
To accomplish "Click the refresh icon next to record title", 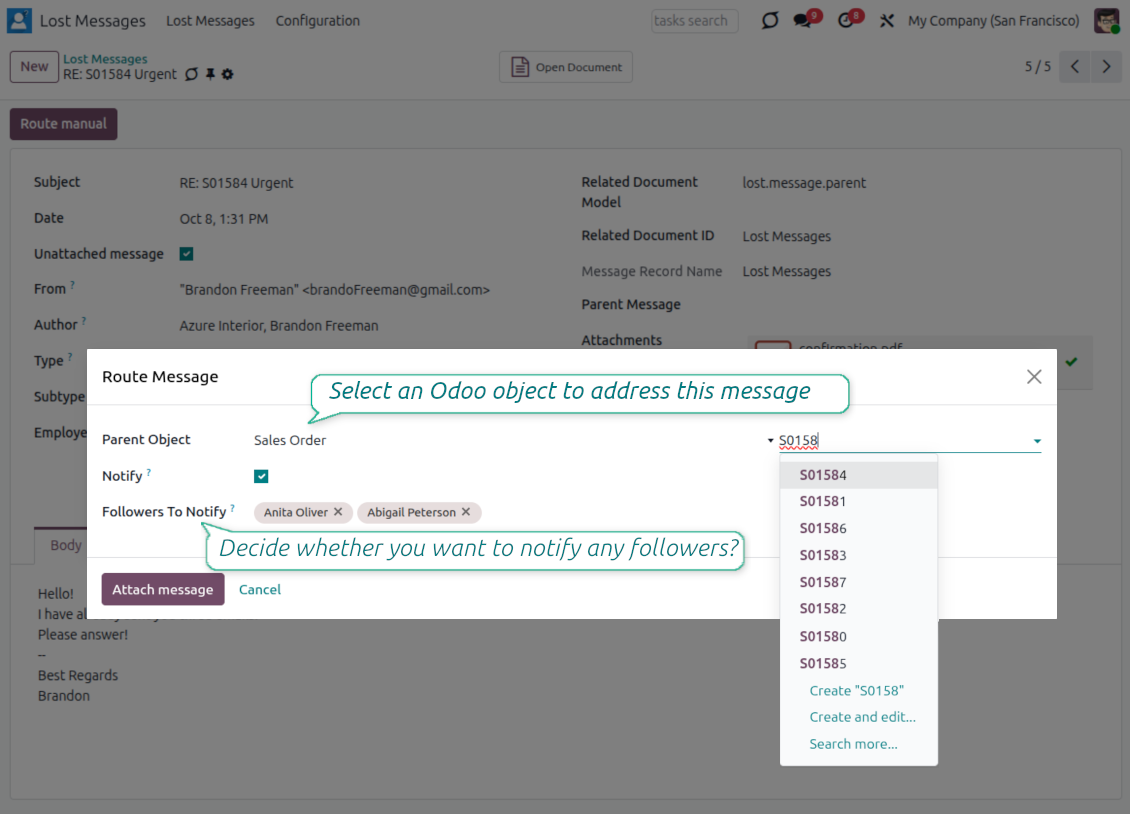I will pyautogui.click(x=191, y=74).
